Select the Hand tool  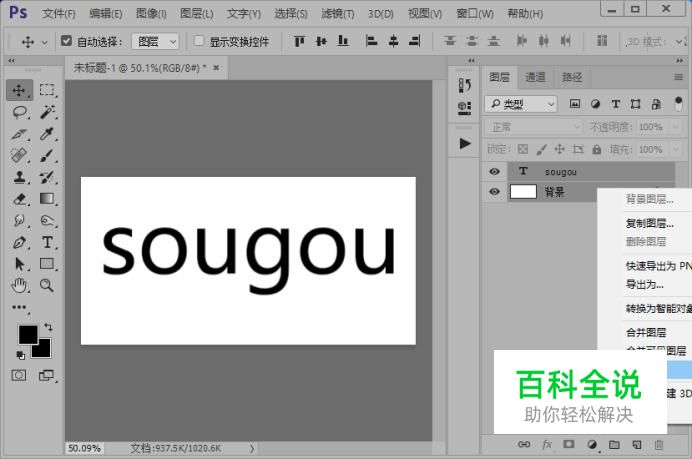click(x=19, y=286)
